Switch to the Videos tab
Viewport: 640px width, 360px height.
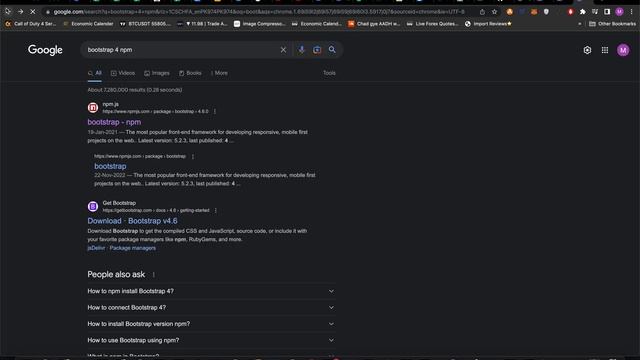122,73
